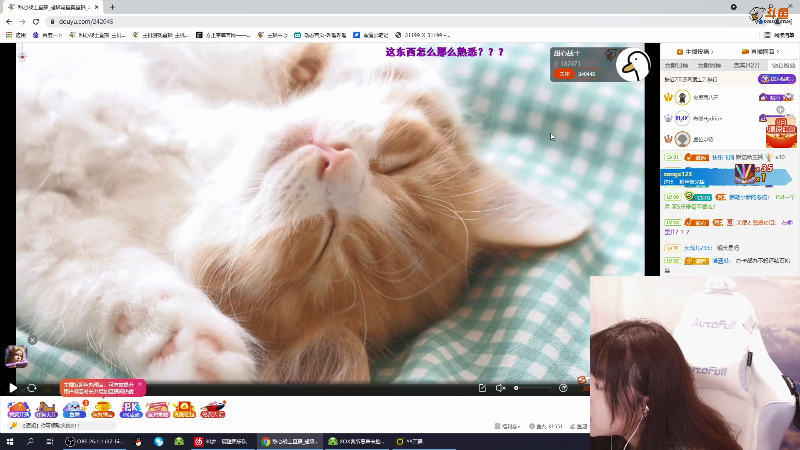Open the QQ penguin taskbar icon
Image resolution: width=800 pixels, height=450 pixels.
138,441
